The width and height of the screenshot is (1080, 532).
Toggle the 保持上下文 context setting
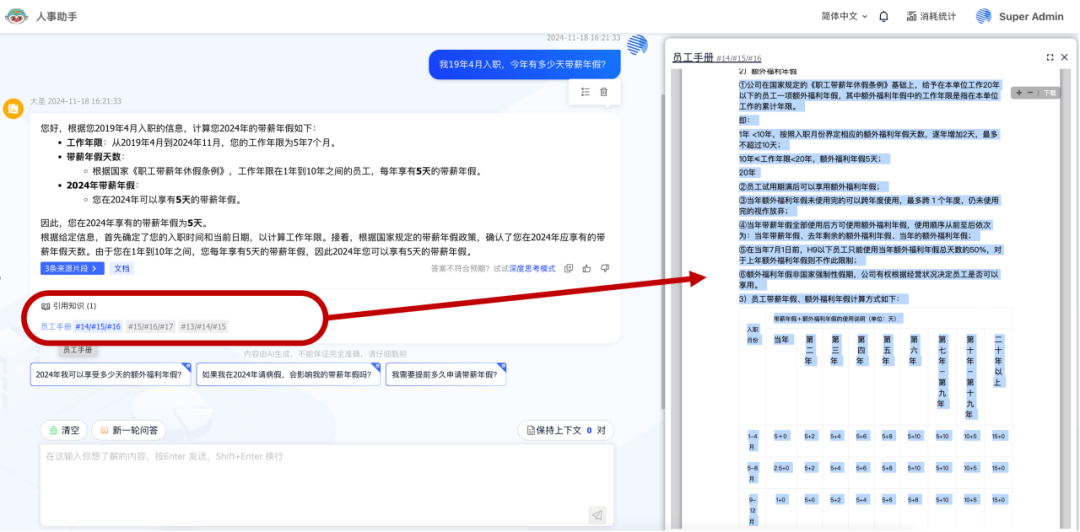coord(566,430)
